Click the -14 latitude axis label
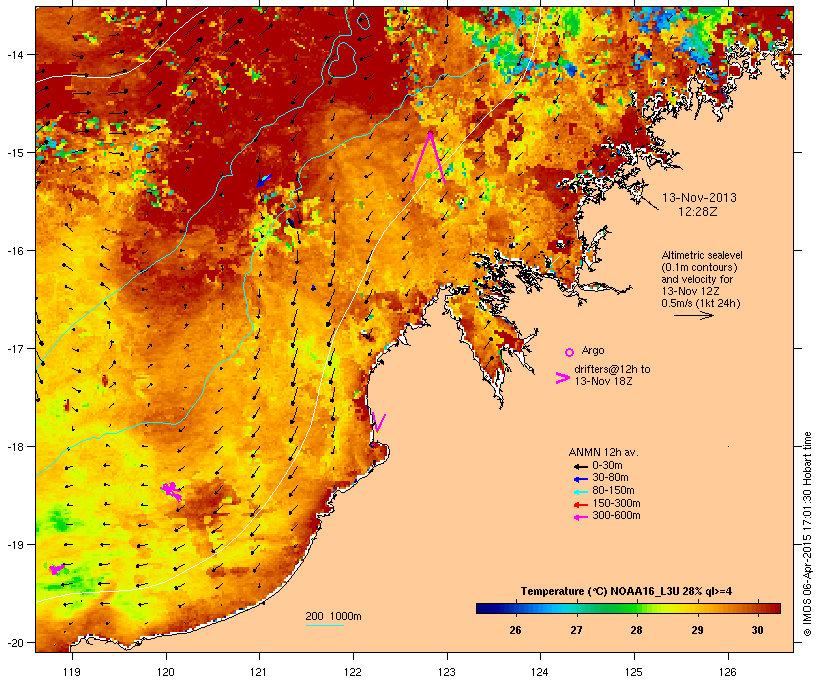Screen dimensions: 820x680 tap(15, 54)
